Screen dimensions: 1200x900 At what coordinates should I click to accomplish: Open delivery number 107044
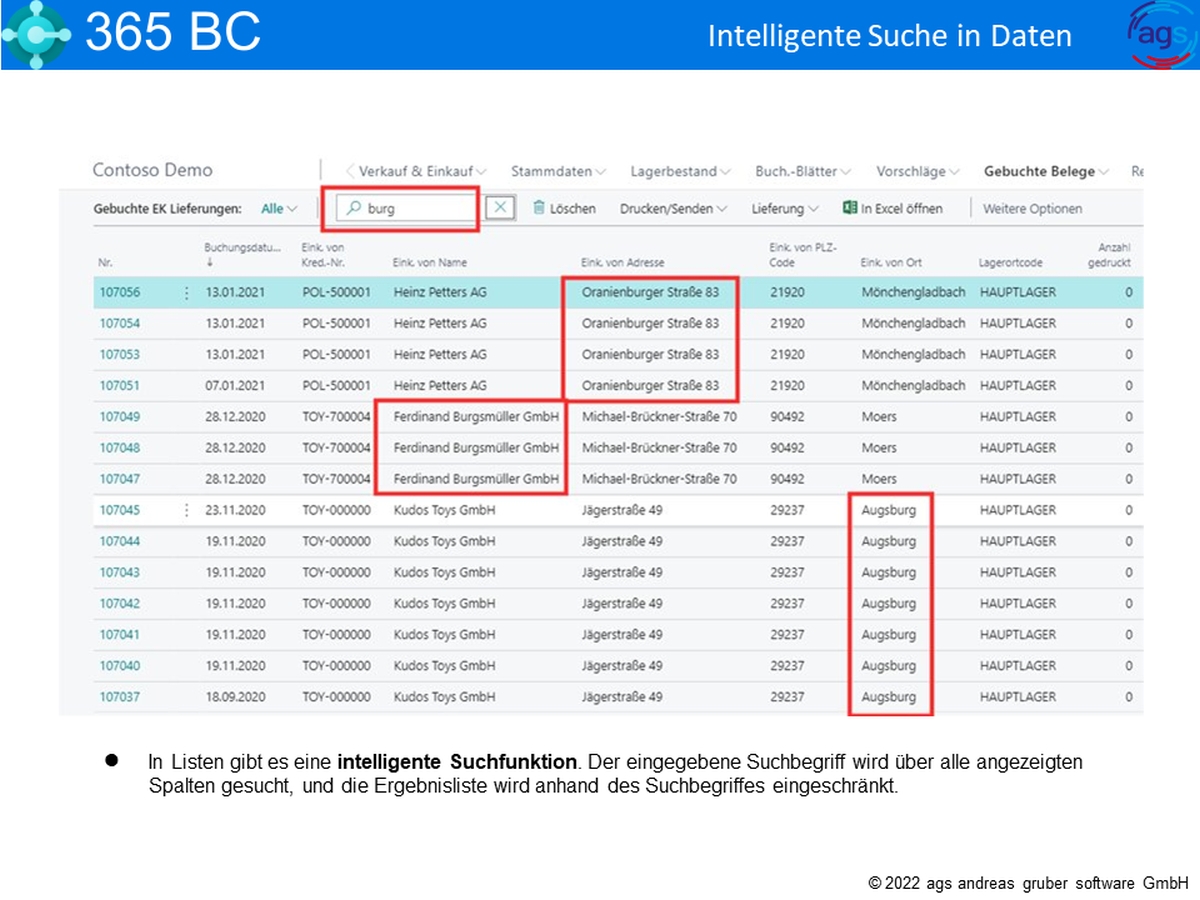pyautogui.click(x=119, y=541)
